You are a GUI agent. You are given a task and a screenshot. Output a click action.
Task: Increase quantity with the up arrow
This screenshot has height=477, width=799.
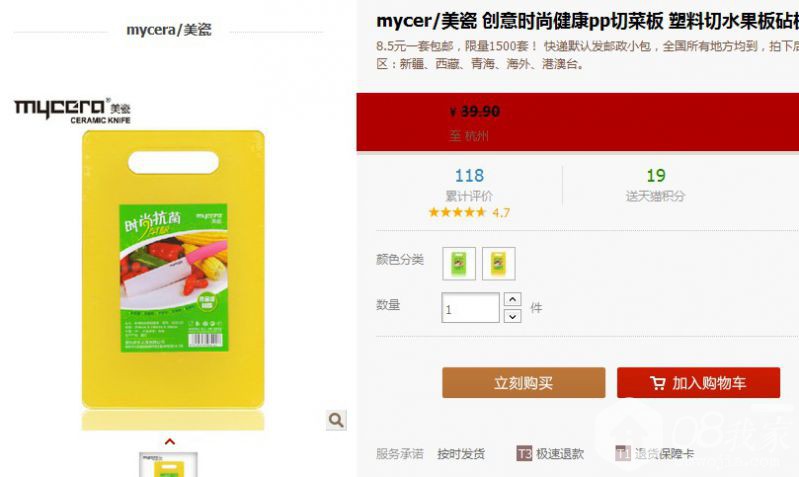[x=513, y=299]
